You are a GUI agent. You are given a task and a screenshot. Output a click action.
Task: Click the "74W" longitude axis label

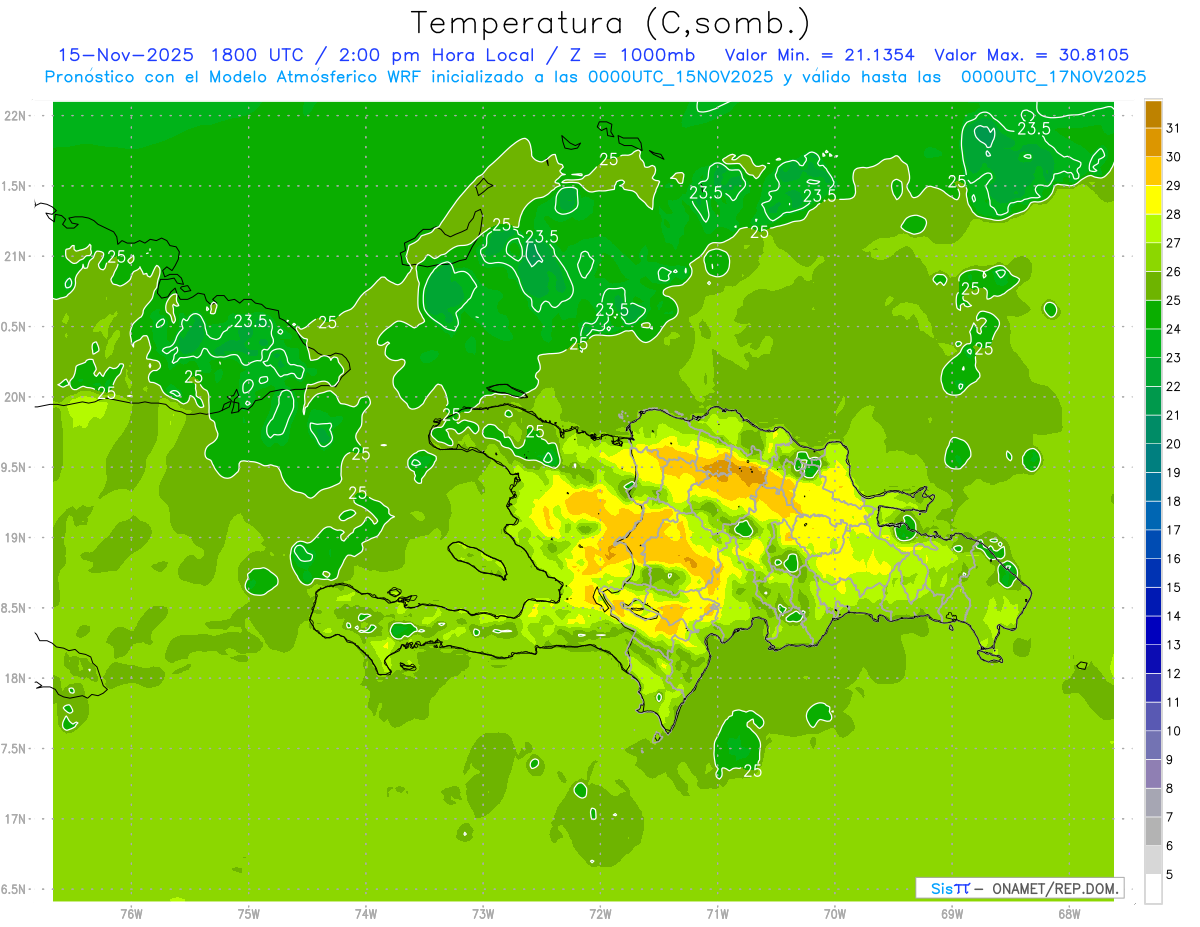[366, 914]
